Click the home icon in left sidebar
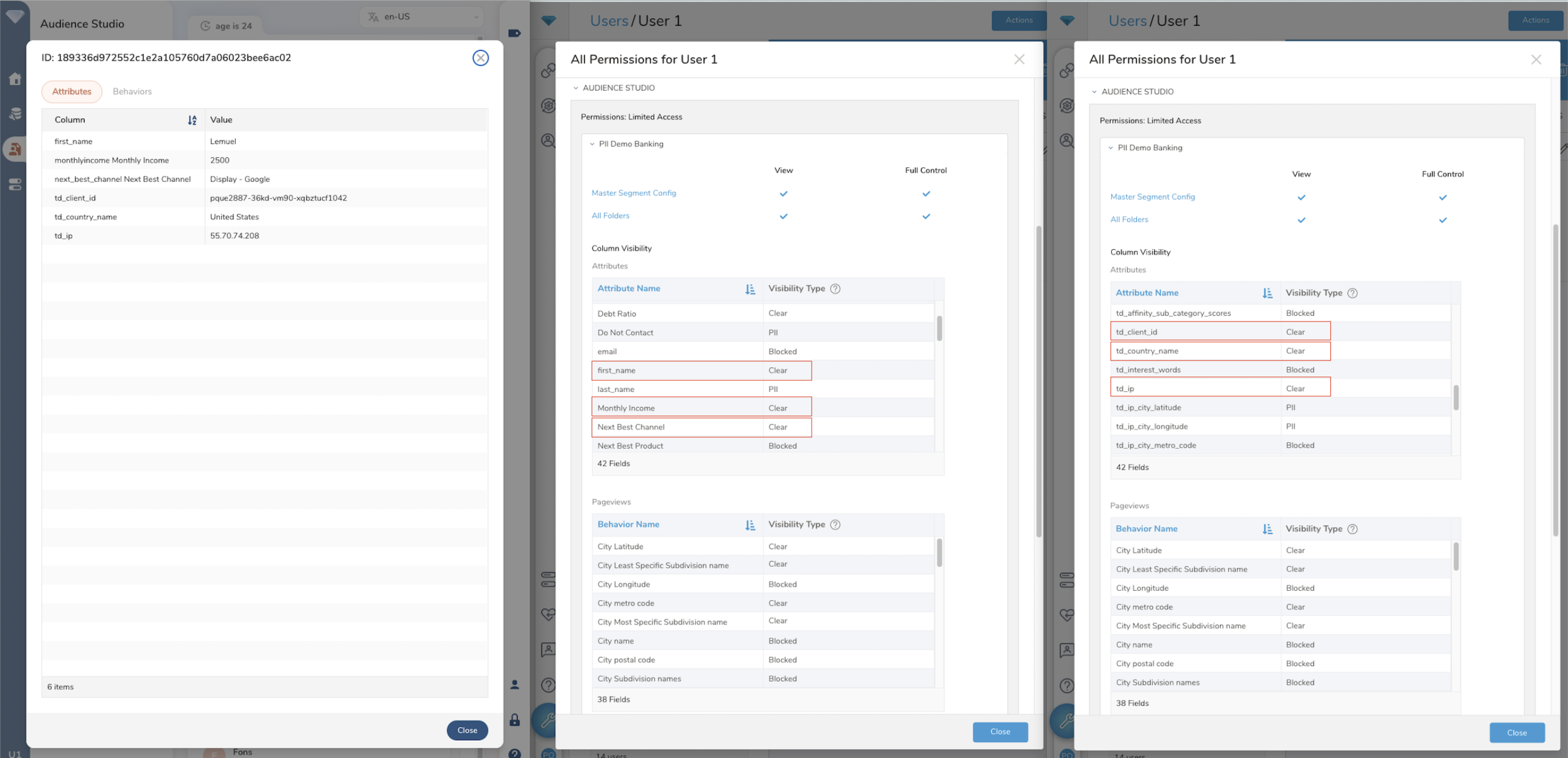The width and height of the screenshot is (1568, 758). tap(15, 78)
